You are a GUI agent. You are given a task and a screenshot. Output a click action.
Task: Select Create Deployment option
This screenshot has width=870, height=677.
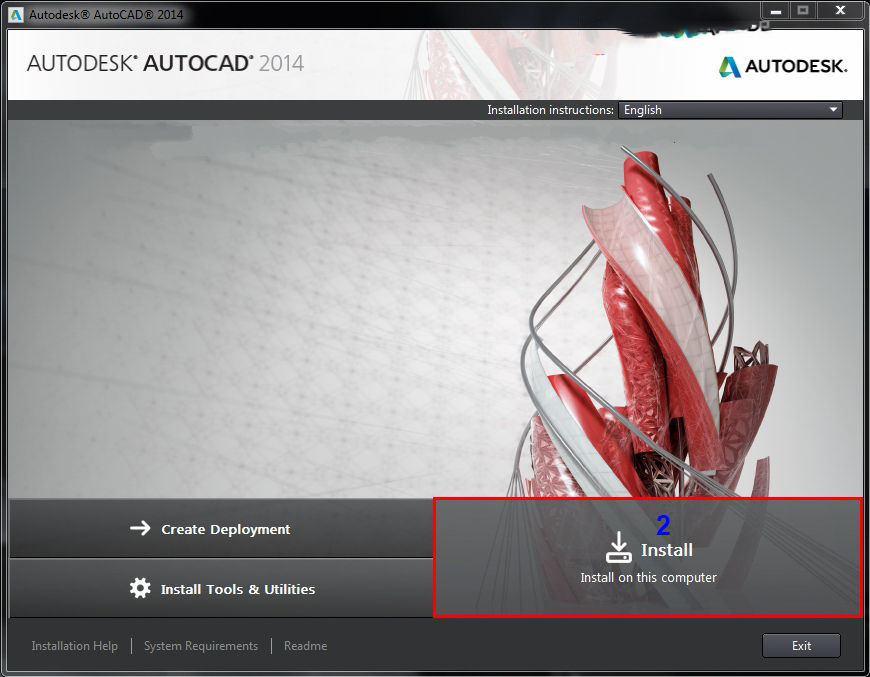[221, 528]
